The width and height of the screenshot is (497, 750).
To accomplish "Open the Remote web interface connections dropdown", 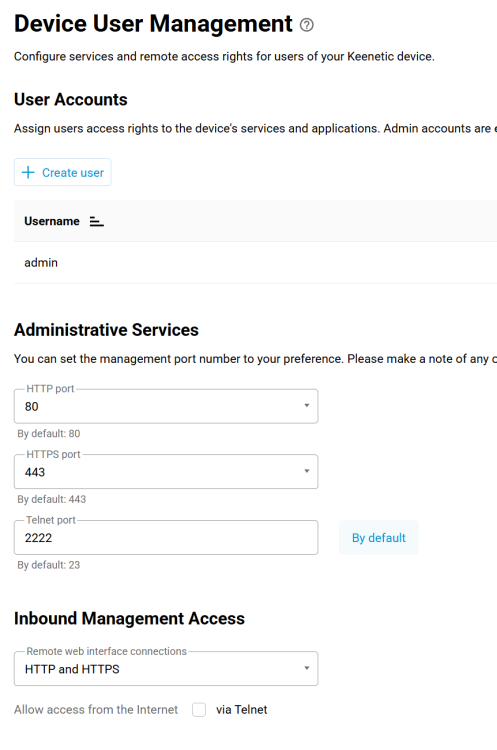I will click(x=166, y=669).
